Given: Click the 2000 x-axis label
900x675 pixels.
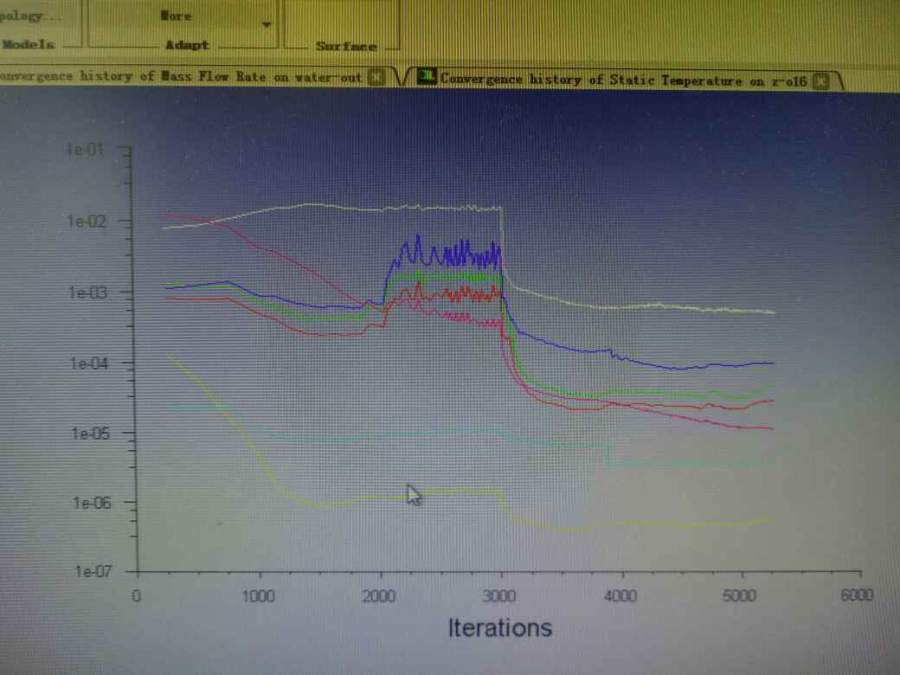Looking at the screenshot, I should point(379,596).
